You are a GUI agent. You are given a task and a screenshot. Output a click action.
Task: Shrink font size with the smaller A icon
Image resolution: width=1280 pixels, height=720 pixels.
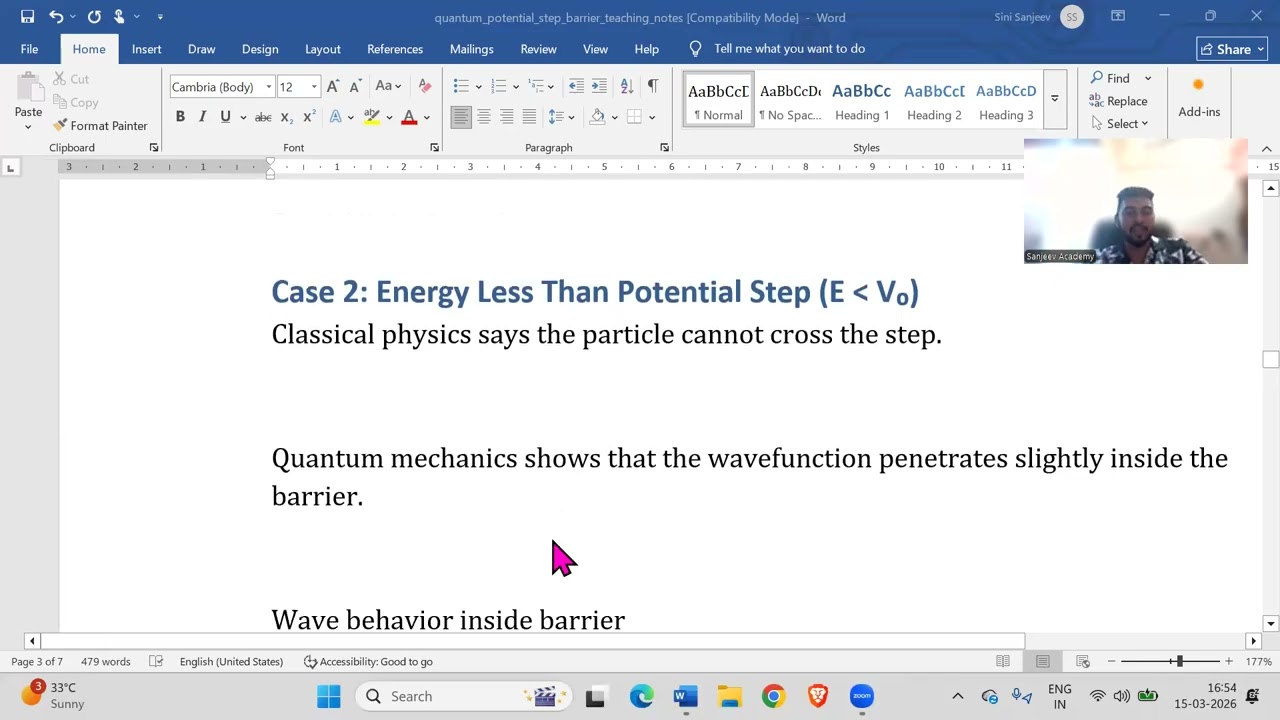pyautogui.click(x=354, y=87)
